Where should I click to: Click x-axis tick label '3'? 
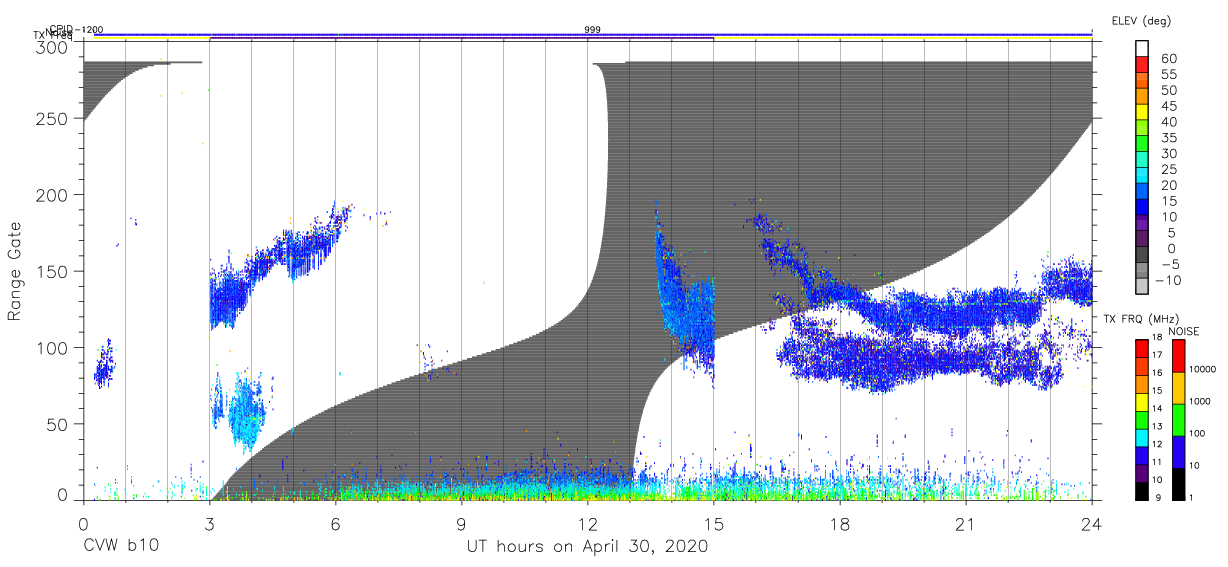click(209, 523)
